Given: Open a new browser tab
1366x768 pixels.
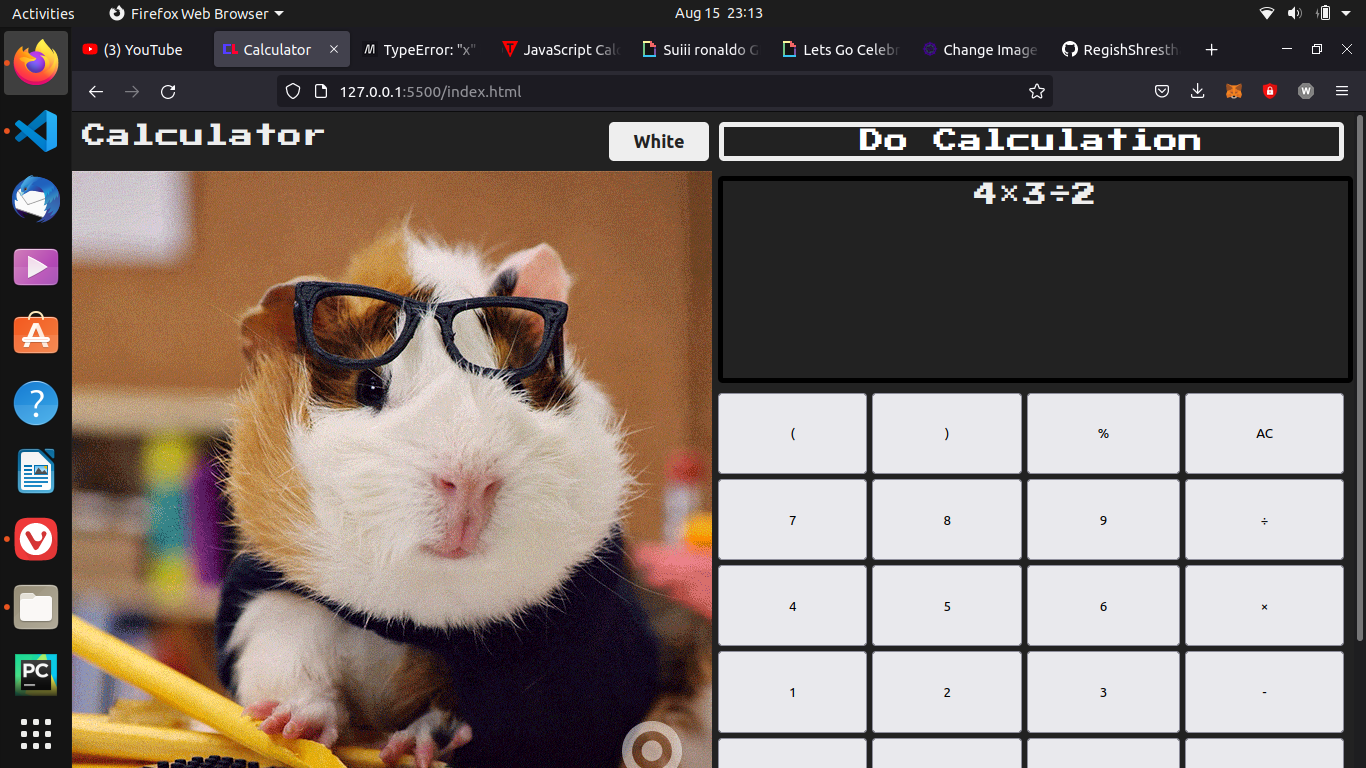Looking at the screenshot, I should (1211, 50).
